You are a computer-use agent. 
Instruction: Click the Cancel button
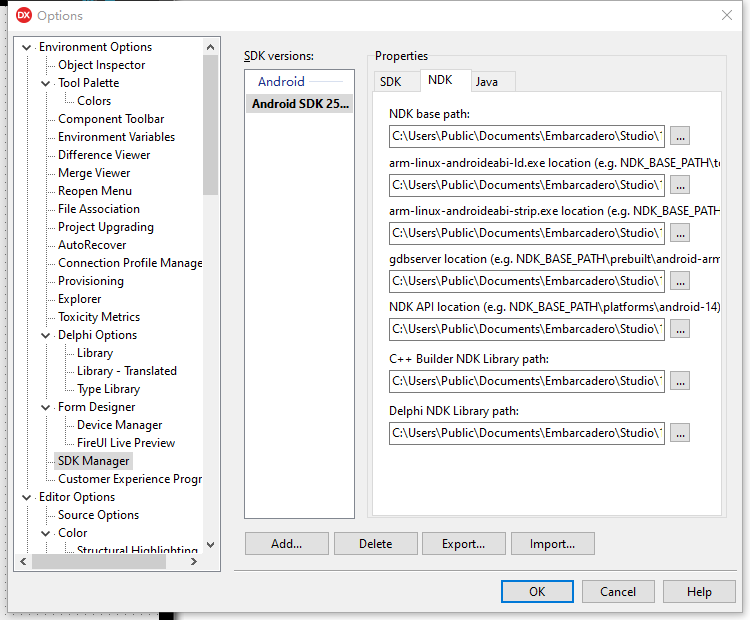(618, 592)
